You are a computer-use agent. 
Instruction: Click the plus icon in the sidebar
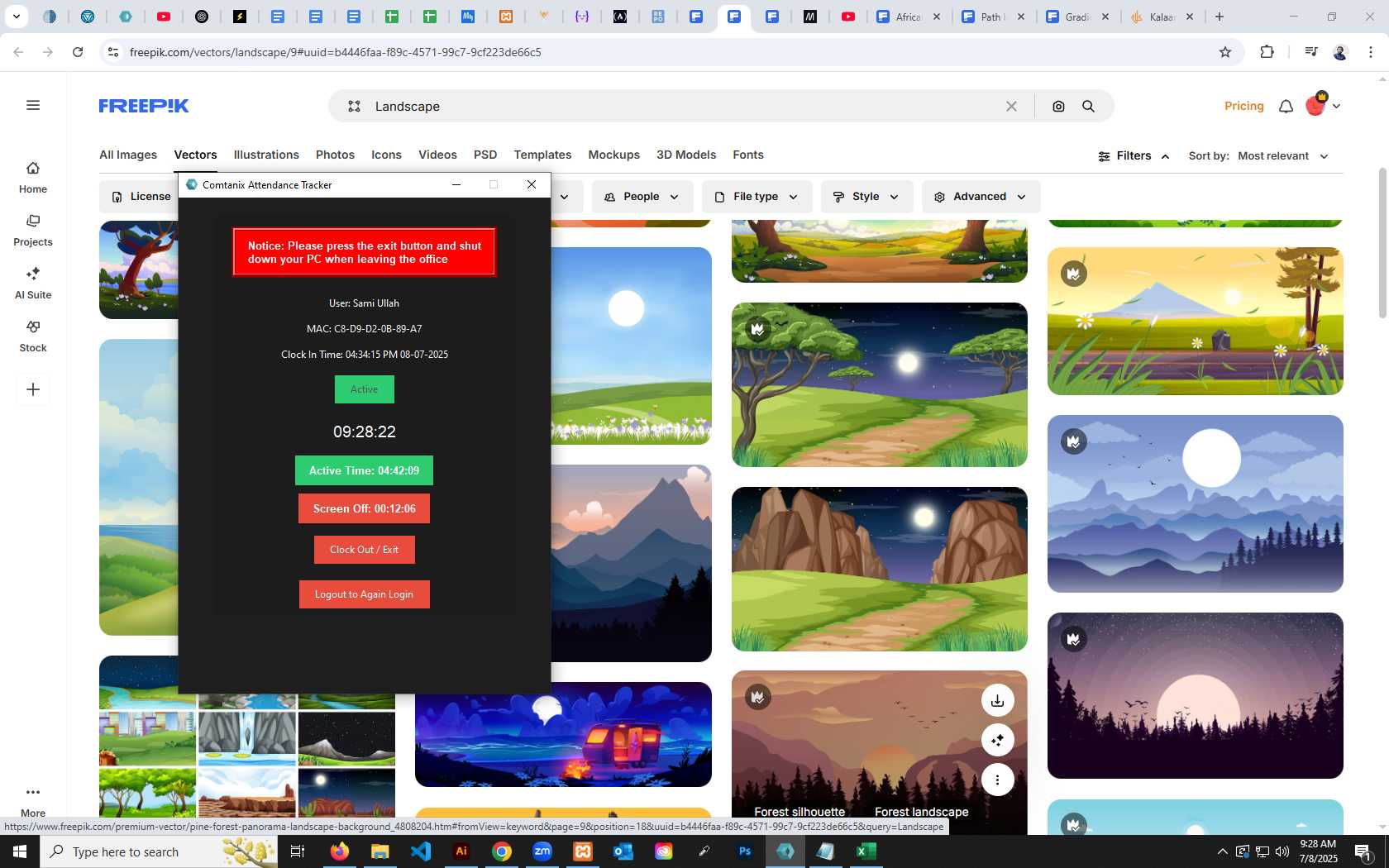pos(33,389)
